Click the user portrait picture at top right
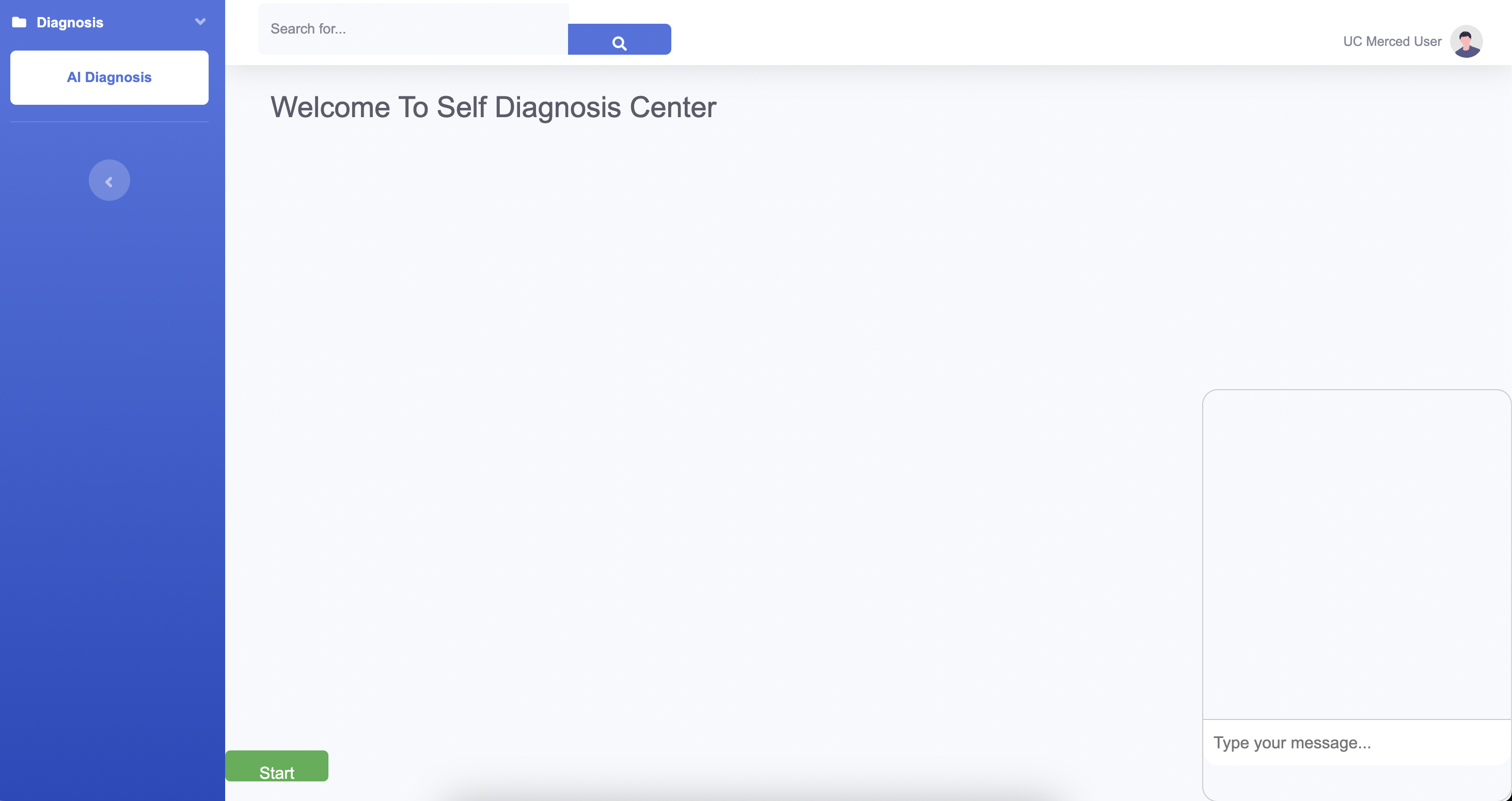 [1467, 41]
